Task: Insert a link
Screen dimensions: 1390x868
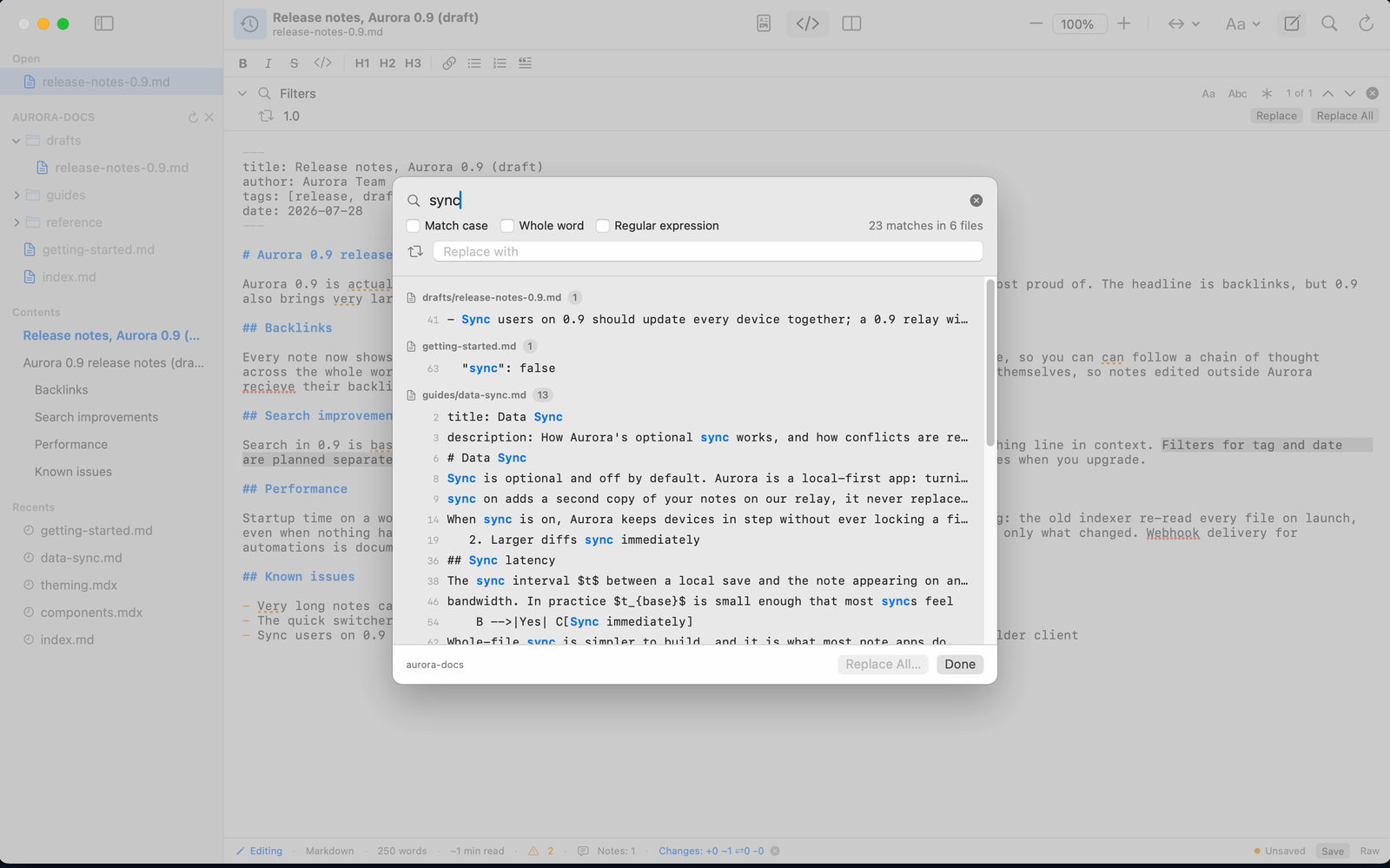Action: coord(449,63)
